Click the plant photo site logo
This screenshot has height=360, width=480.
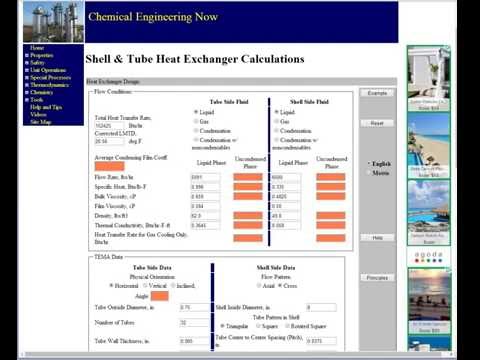tap(54, 22)
